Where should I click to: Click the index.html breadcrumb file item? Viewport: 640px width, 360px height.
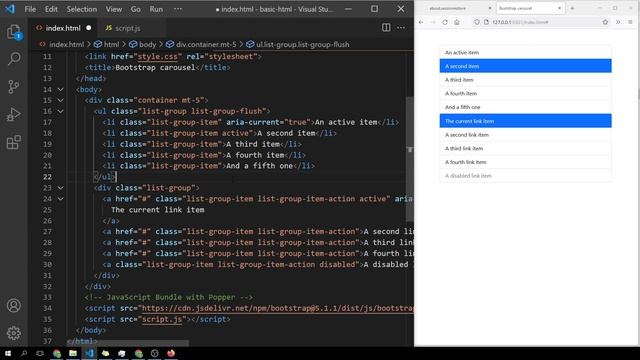pos(62,44)
